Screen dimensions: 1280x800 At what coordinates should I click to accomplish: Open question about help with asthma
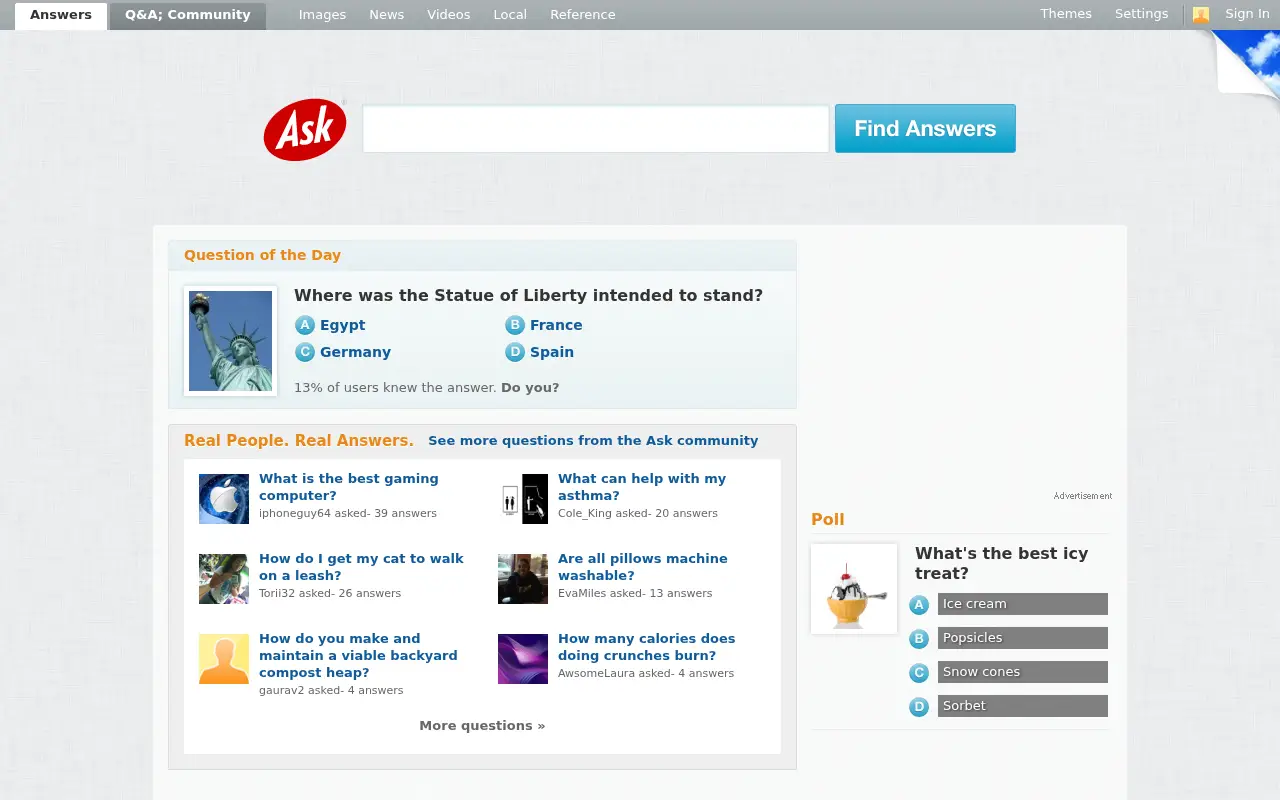click(642, 487)
